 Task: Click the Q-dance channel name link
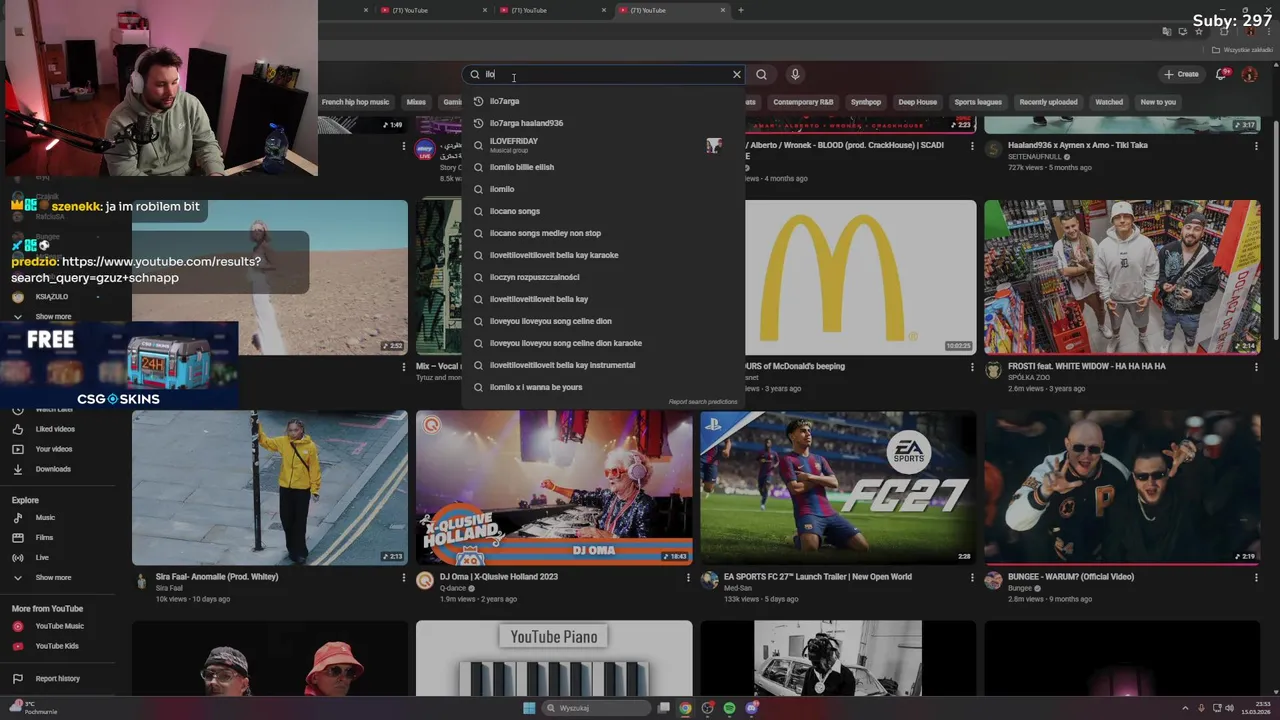click(455, 588)
